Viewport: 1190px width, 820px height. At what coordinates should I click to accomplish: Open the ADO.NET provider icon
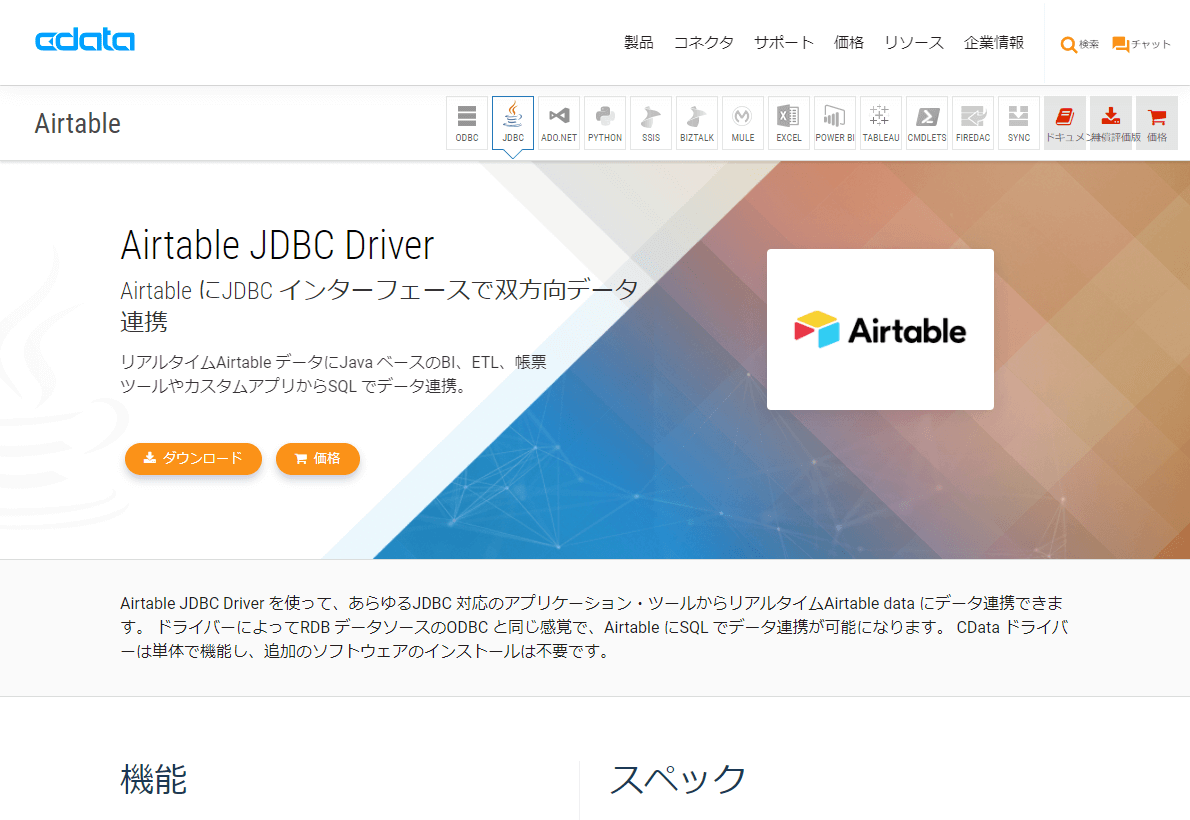point(559,123)
